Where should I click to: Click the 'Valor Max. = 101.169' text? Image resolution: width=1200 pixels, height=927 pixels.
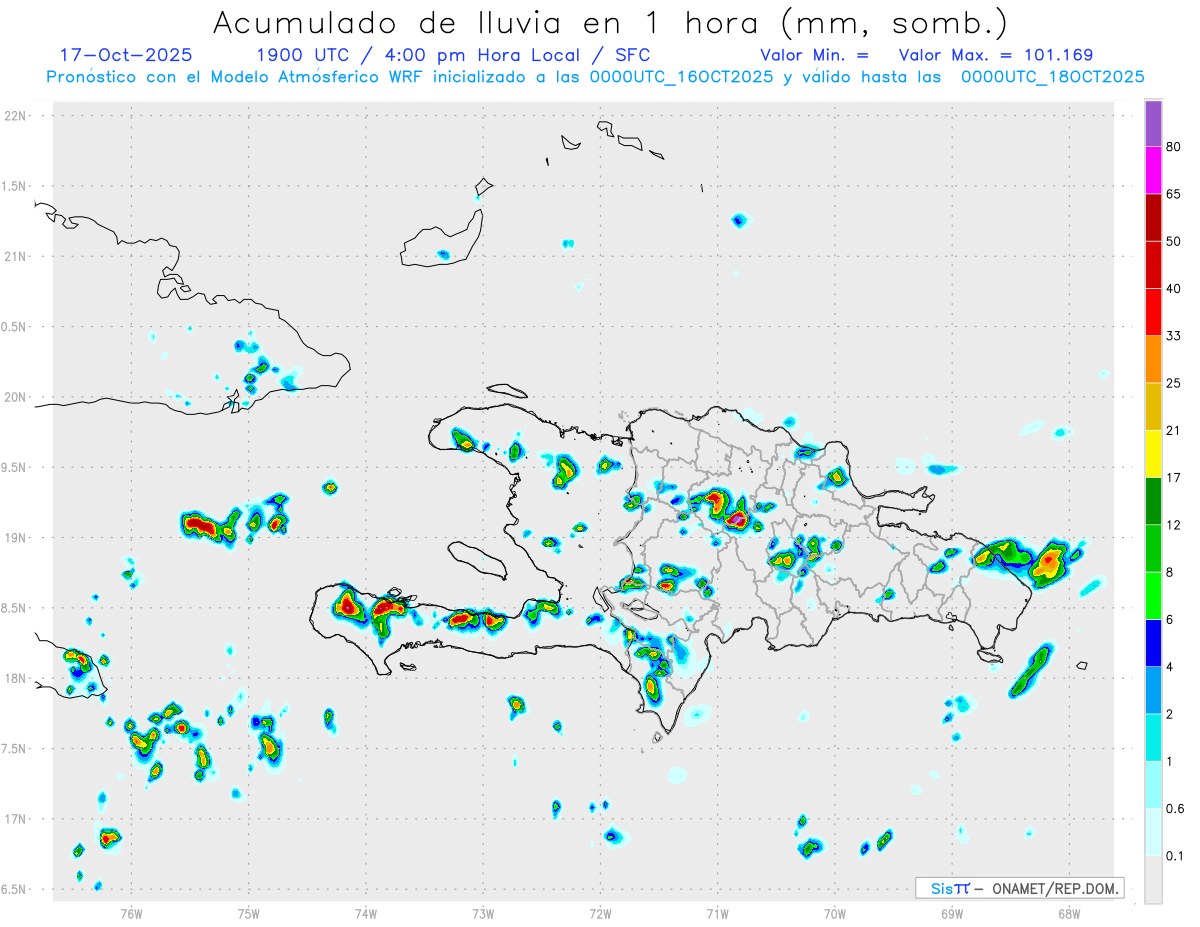(x=995, y=55)
